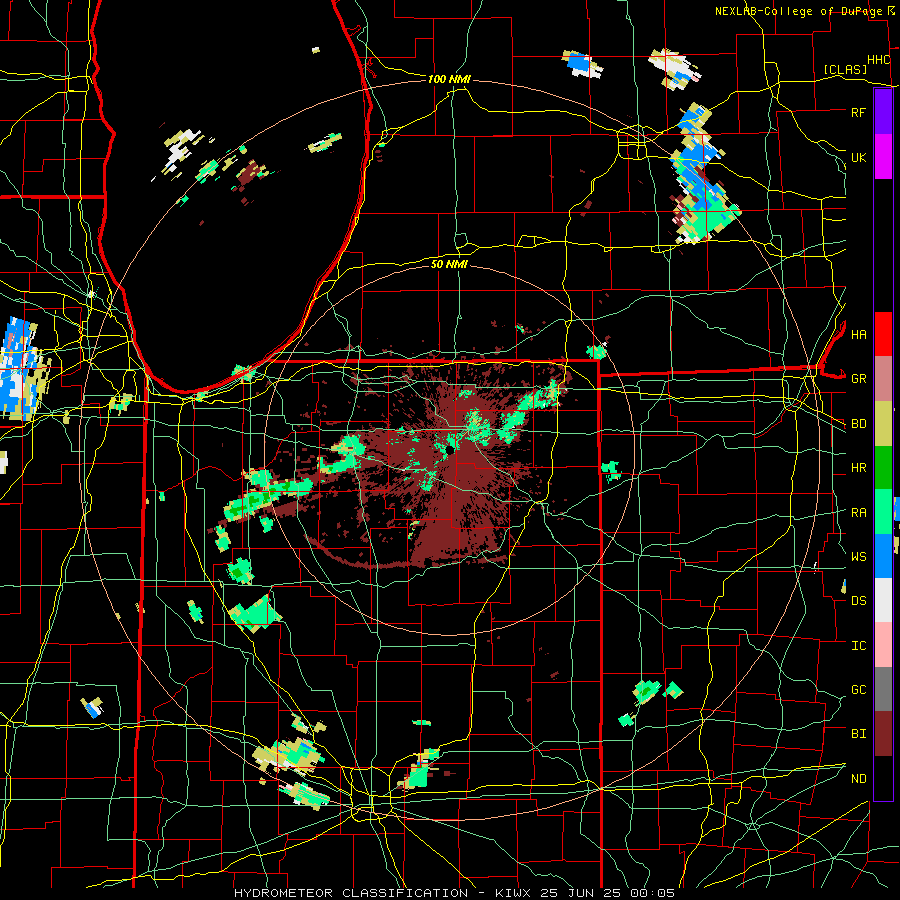Screen dimensions: 900x900
Task: Click the "HYDROMETEOR CLASSIFICATION" title text
Action: [351, 893]
